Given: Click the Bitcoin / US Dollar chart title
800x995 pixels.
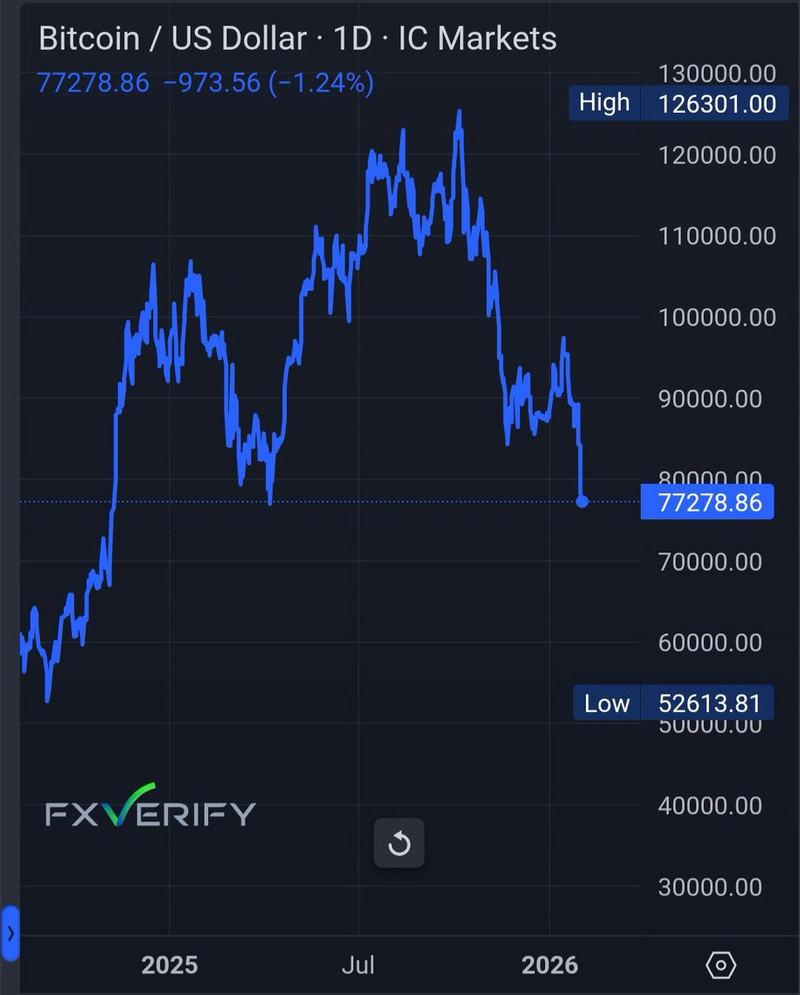Looking at the screenshot, I should pos(172,39).
